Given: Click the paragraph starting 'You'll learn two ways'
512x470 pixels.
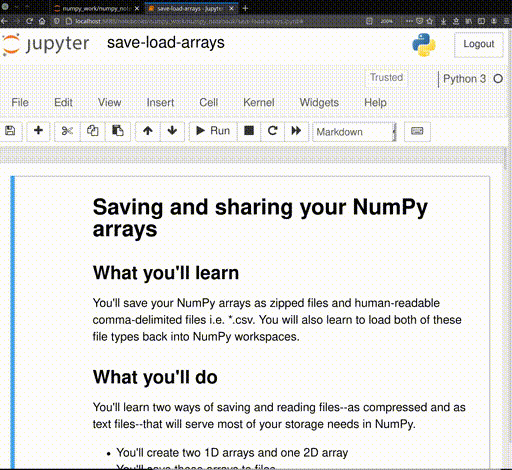Looking at the screenshot, I should (x=279, y=416).
